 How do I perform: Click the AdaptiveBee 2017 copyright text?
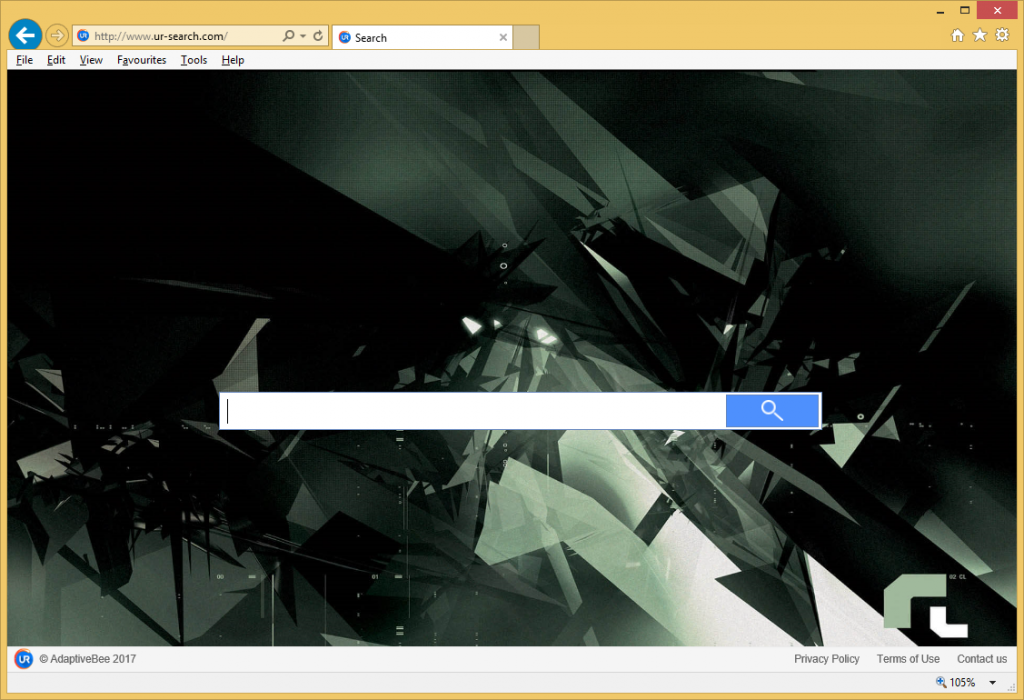pyautogui.click(x=88, y=660)
